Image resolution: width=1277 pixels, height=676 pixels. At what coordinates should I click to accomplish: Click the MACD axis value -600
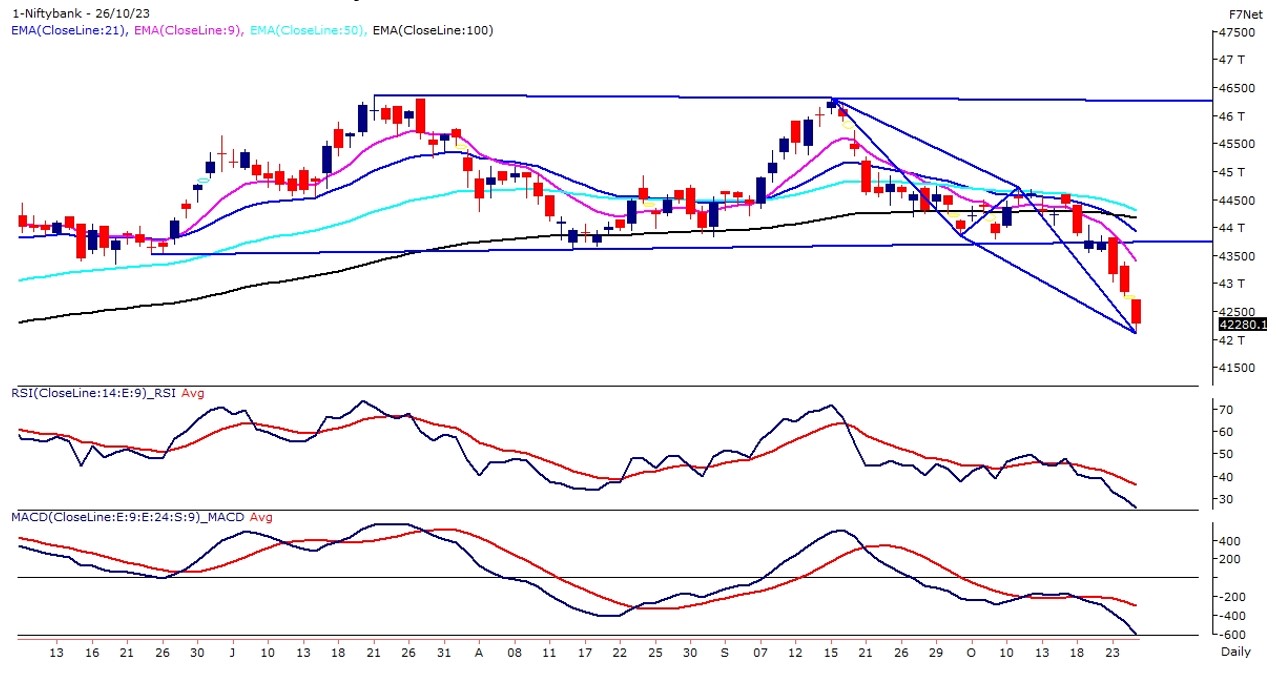click(1232, 634)
